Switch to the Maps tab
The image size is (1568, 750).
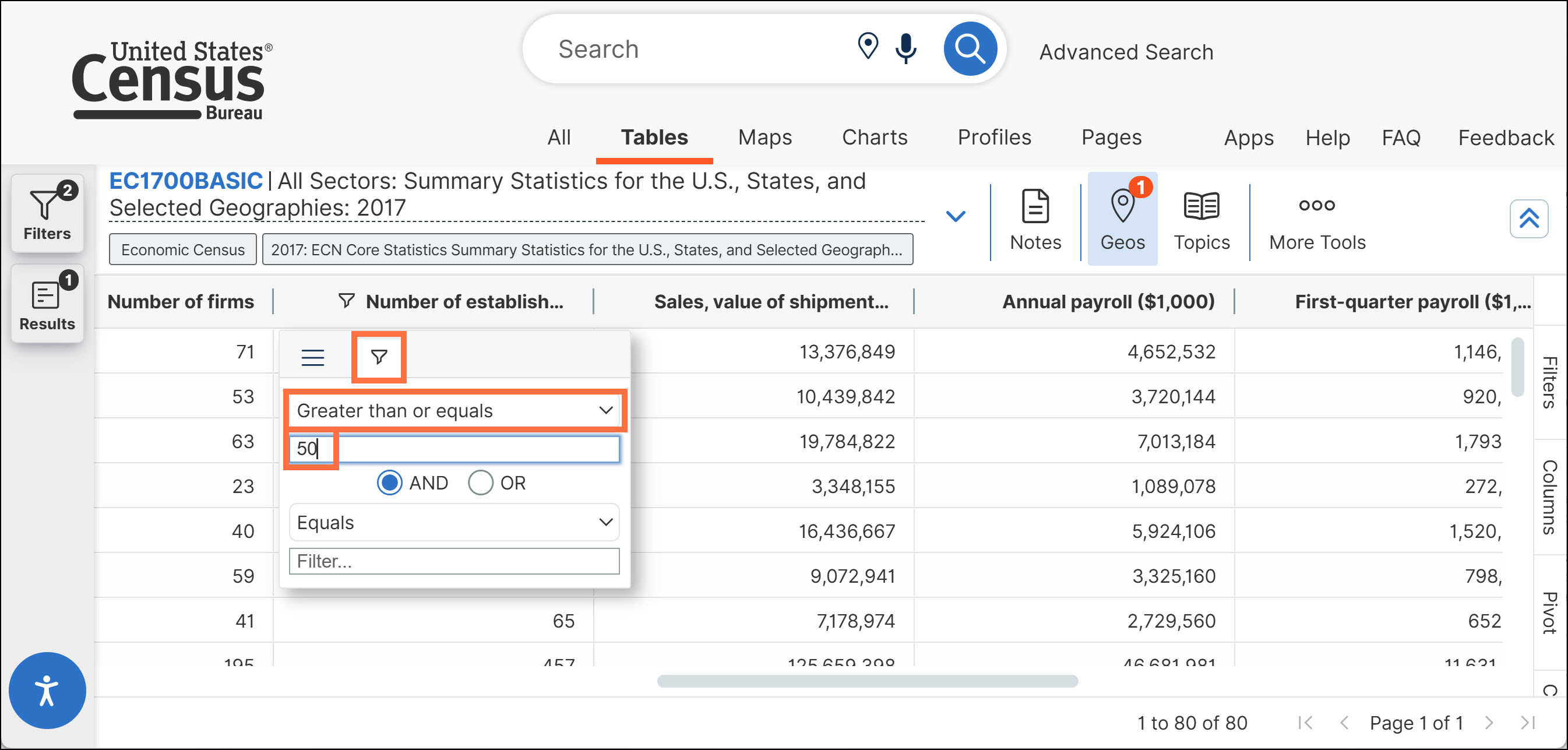click(x=764, y=138)
